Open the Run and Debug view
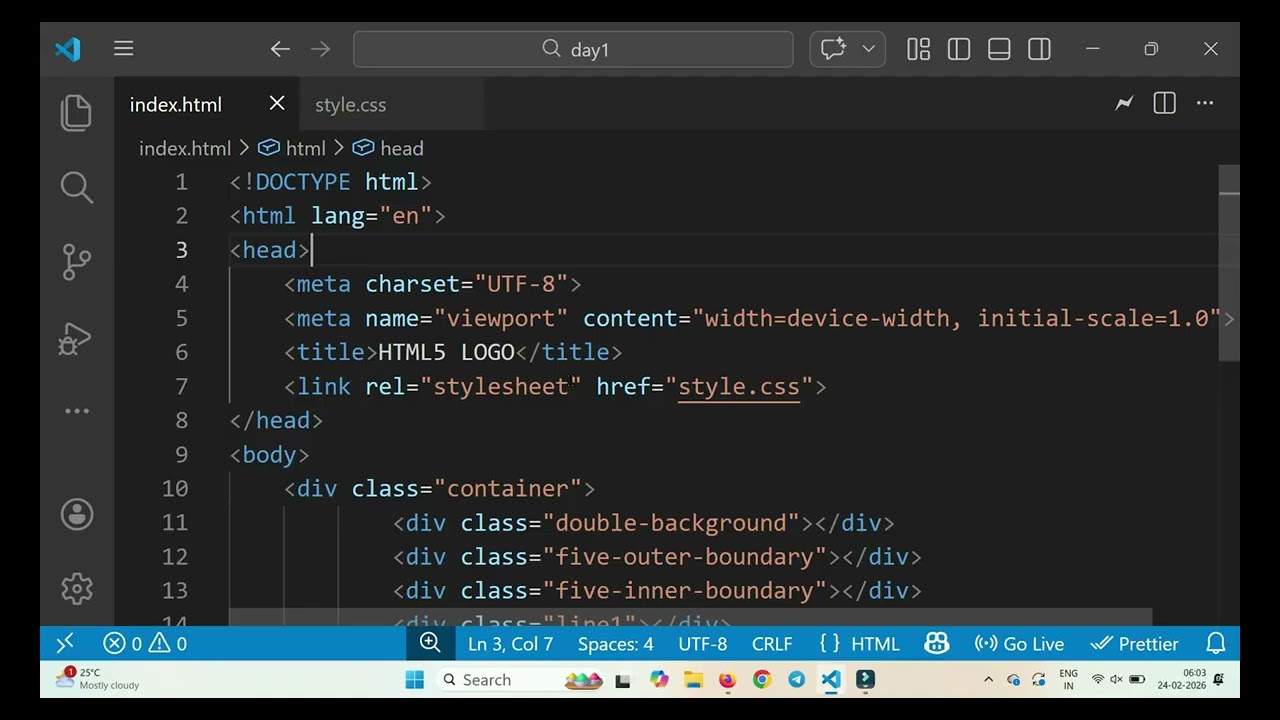The image size is (1280, 720). [x=76, y=338]
